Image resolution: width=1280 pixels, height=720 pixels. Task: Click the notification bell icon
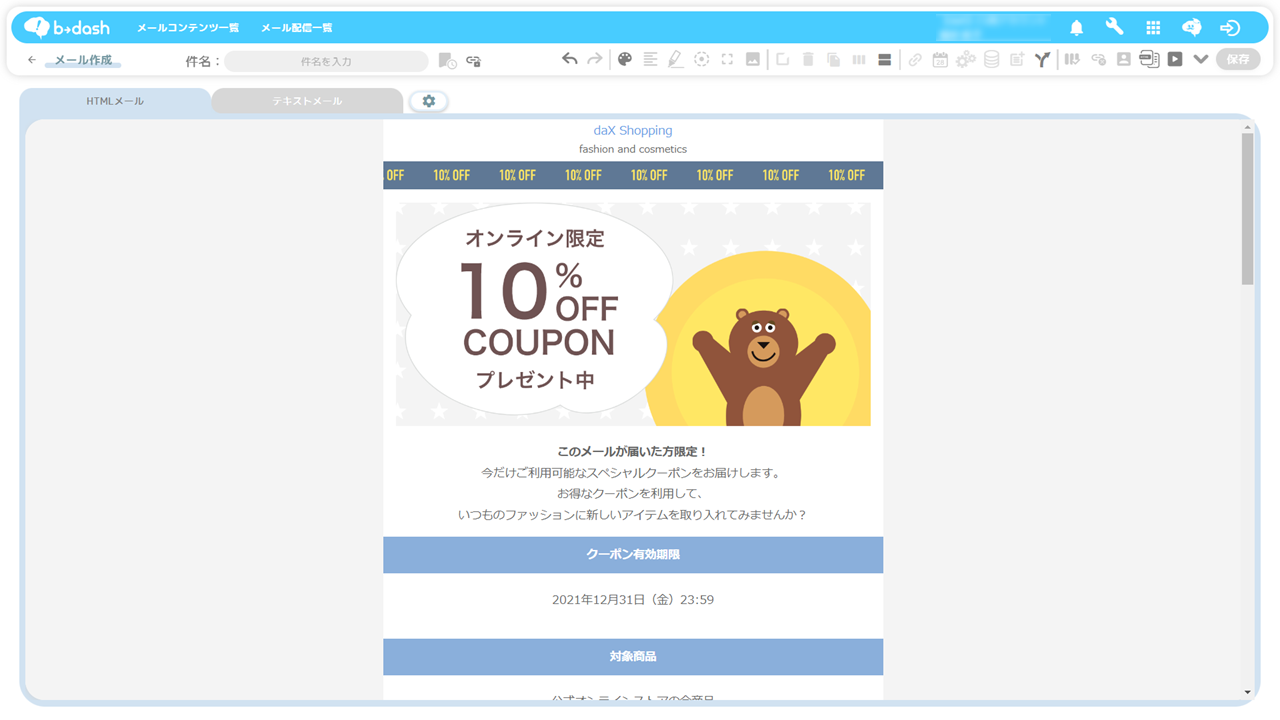pos(1077,28)
